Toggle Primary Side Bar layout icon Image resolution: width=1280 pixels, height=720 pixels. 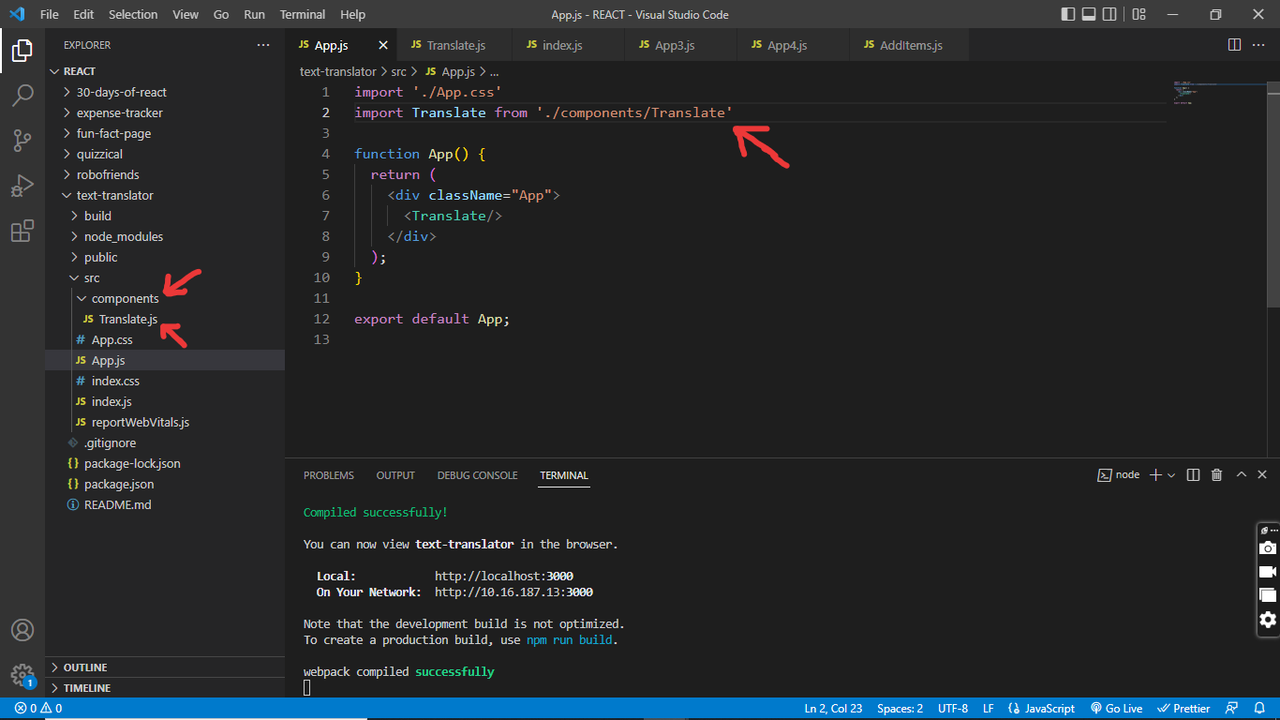pos(1069,14)
